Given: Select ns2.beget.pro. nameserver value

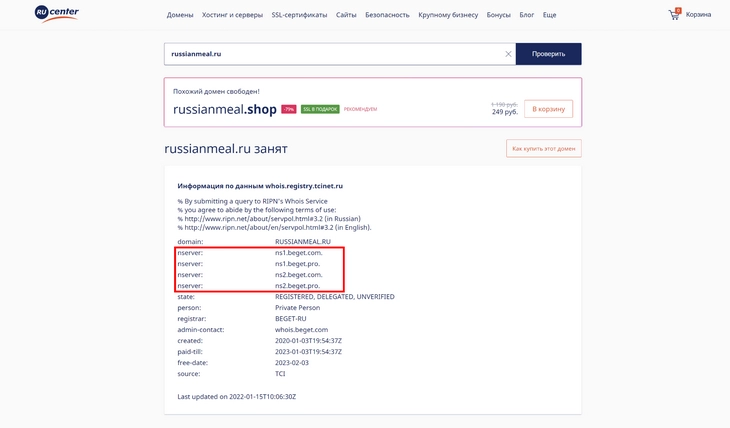Looking at the screenshot, I should coord(297,286).
